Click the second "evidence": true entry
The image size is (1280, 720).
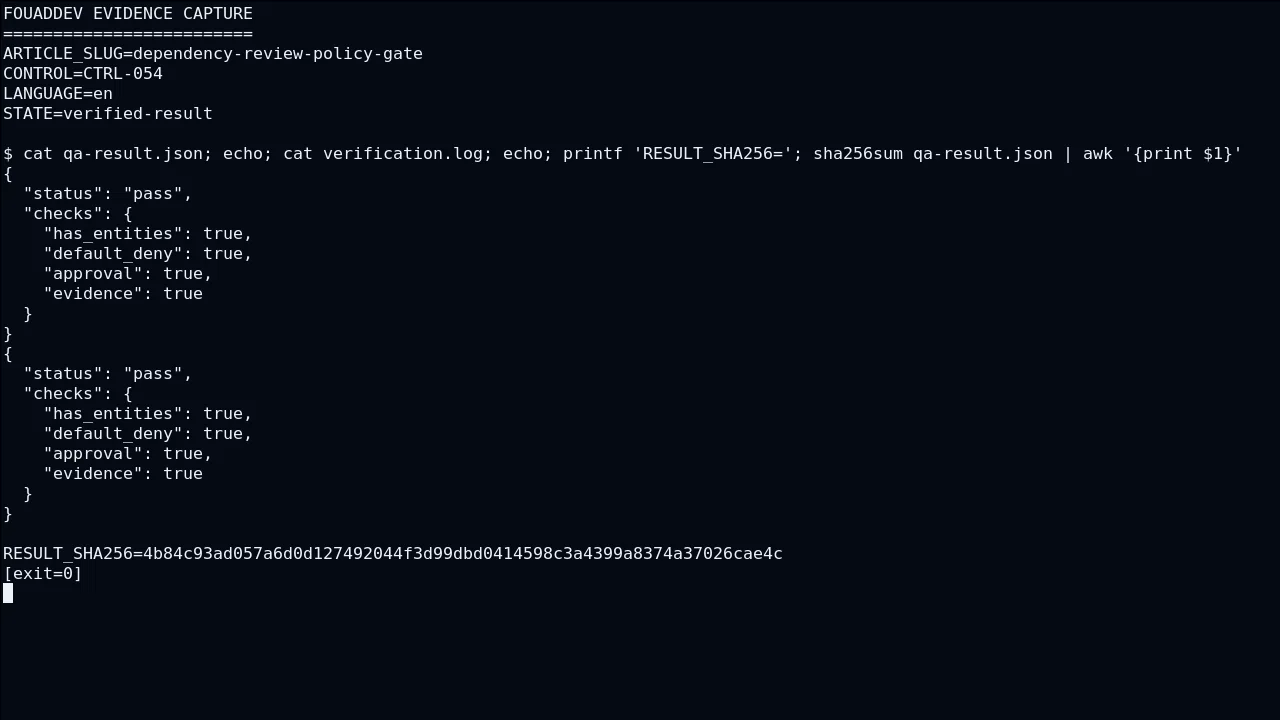tap(123, 473)
